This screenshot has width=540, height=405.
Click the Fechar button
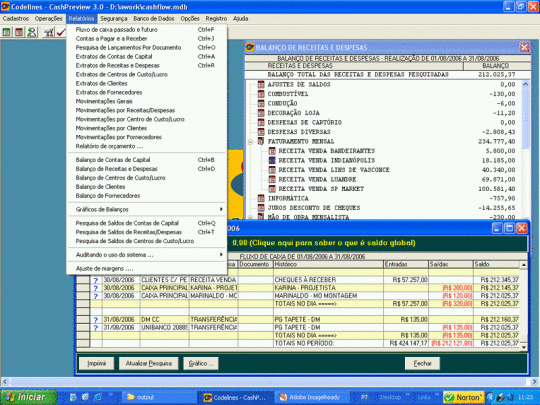pyautogui.click(x=422, y=363)
